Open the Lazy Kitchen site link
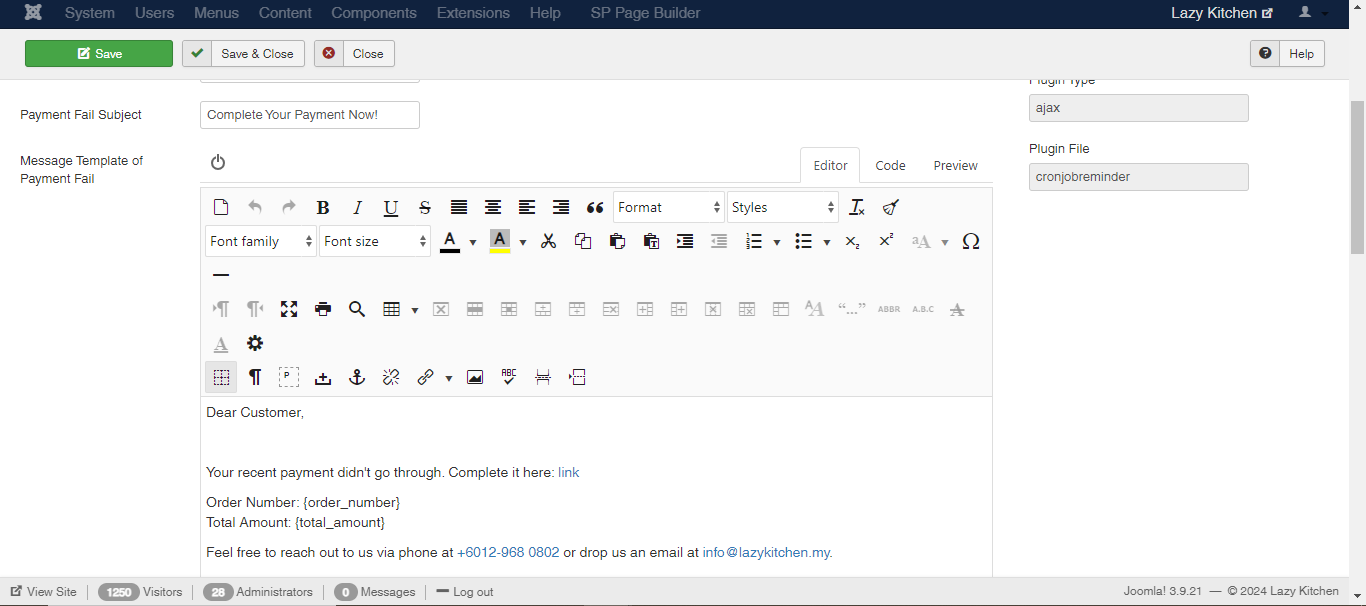The height and width of the screenshot is (606, 1366). (x=1222, y=13)
